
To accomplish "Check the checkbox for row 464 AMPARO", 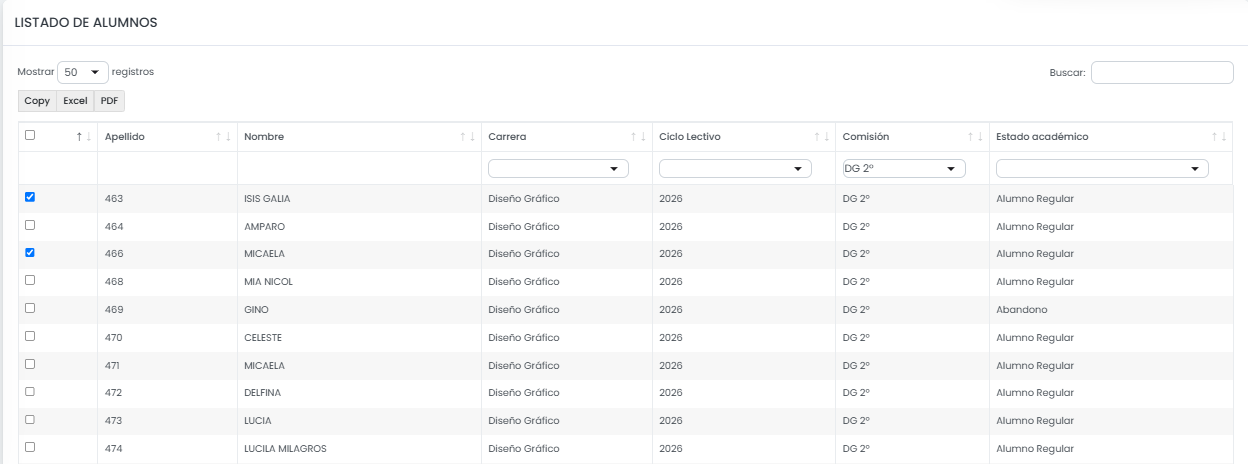I will pos(30,225).
